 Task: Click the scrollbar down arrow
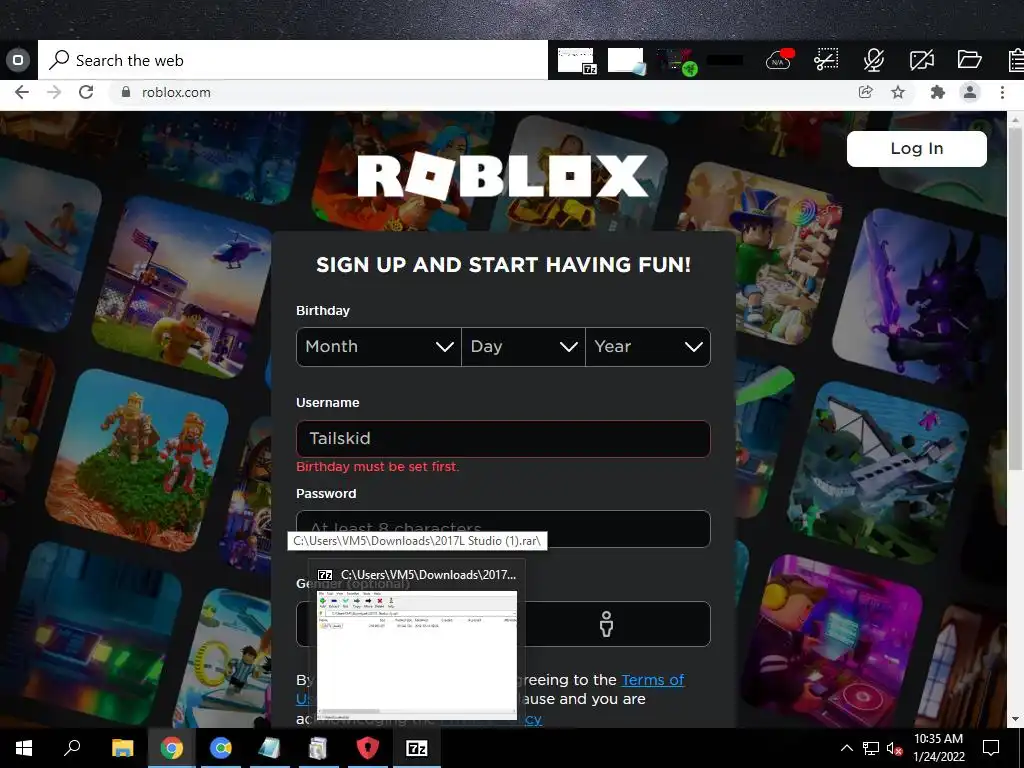click(1015, 720)
